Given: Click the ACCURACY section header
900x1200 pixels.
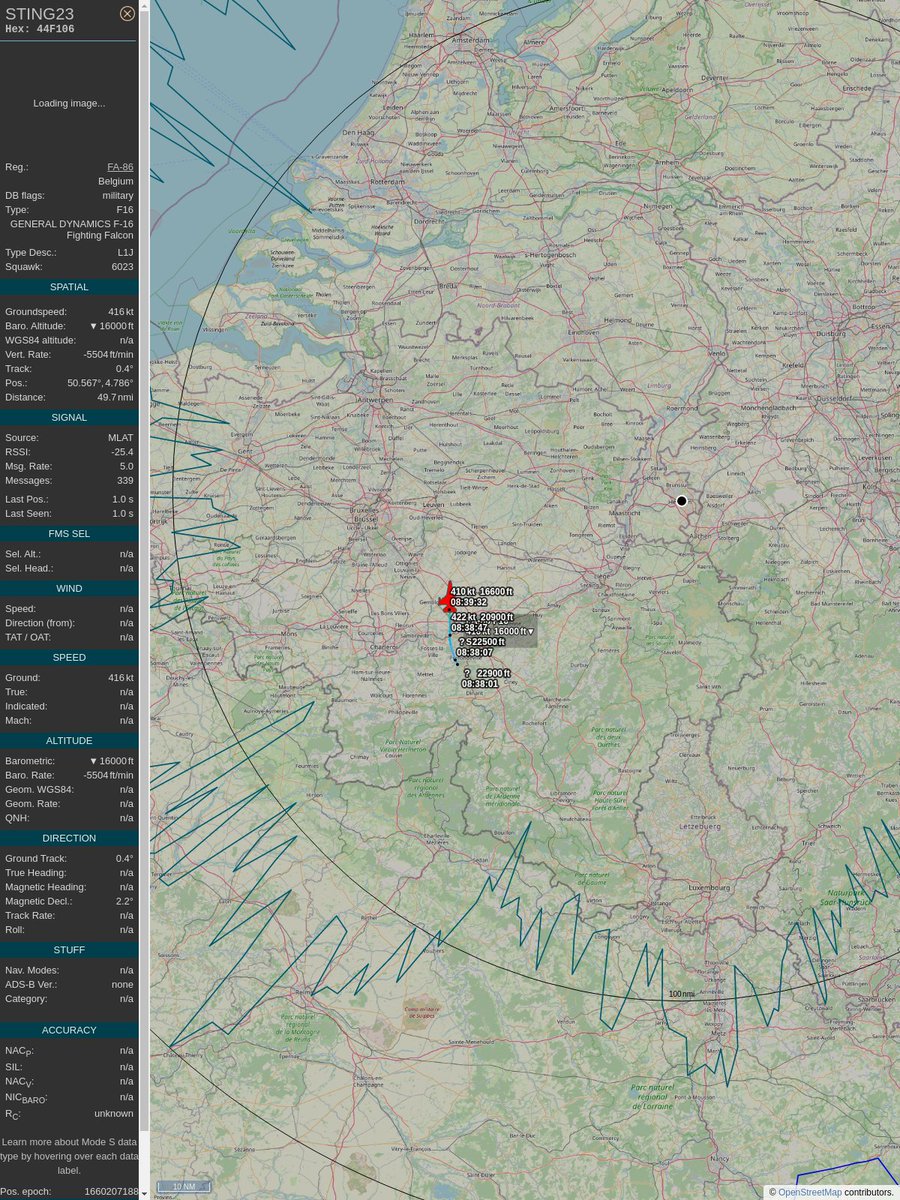Looking at the screenshot, I should (68, 1029).
